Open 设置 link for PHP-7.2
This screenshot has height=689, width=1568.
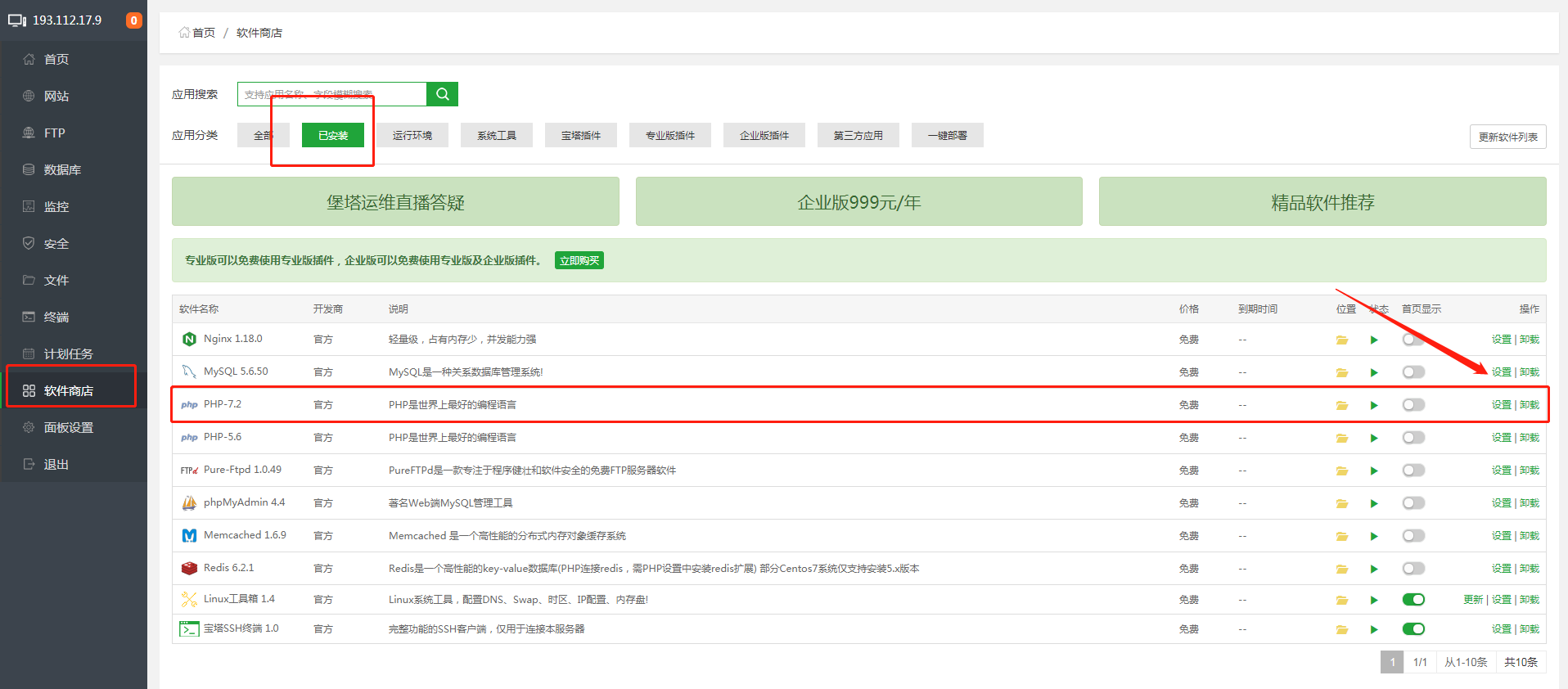coord(1501,405)
